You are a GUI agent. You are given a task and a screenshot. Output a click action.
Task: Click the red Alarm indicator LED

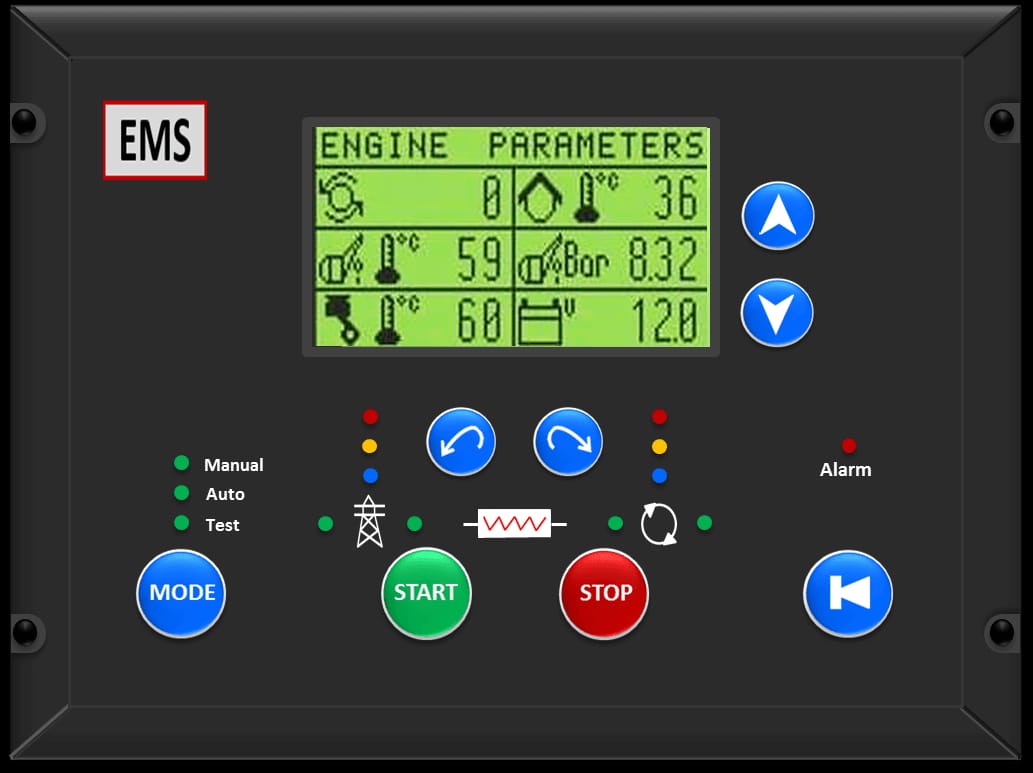[849, 445]
